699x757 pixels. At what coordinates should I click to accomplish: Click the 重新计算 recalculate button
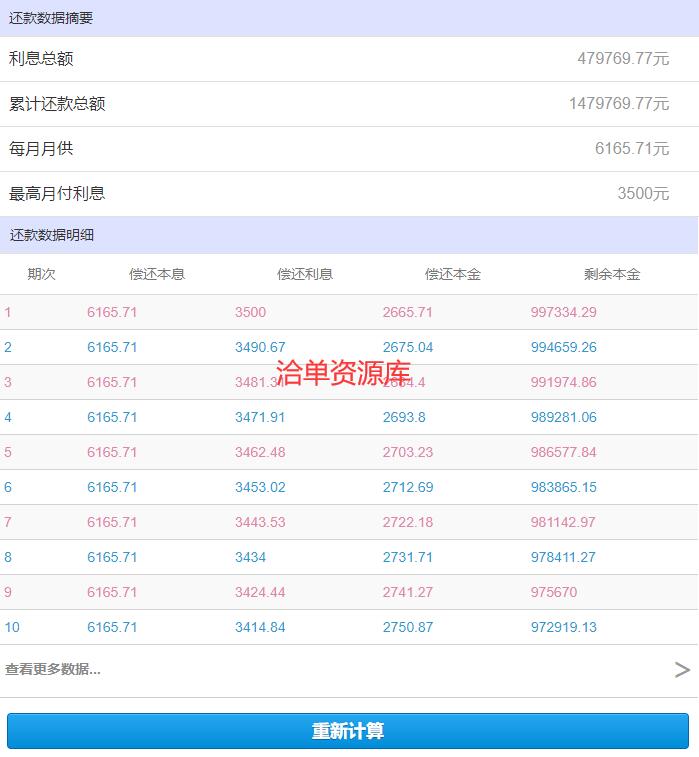point(348,730)
